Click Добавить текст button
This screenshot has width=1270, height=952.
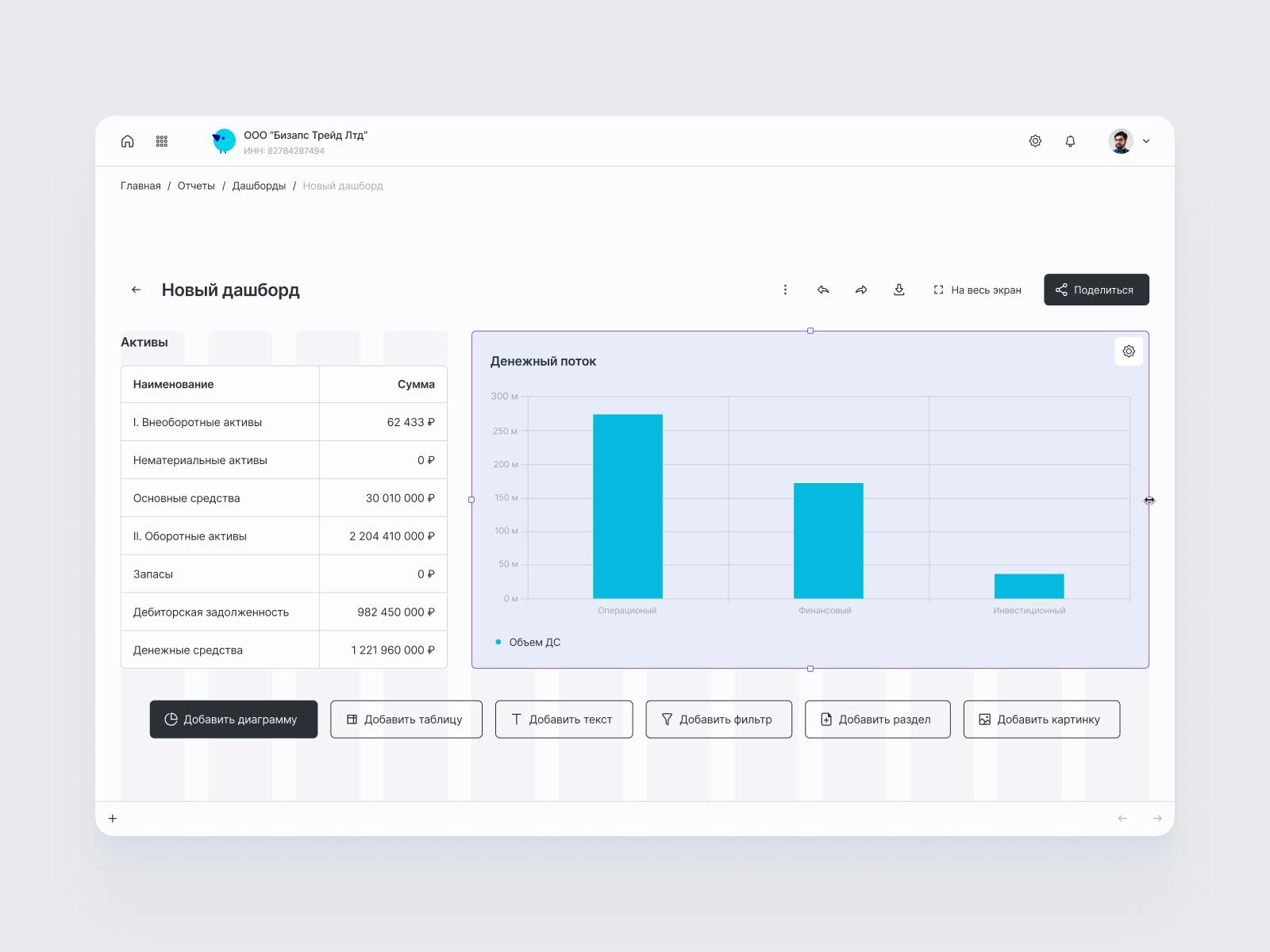coord(564,720)
